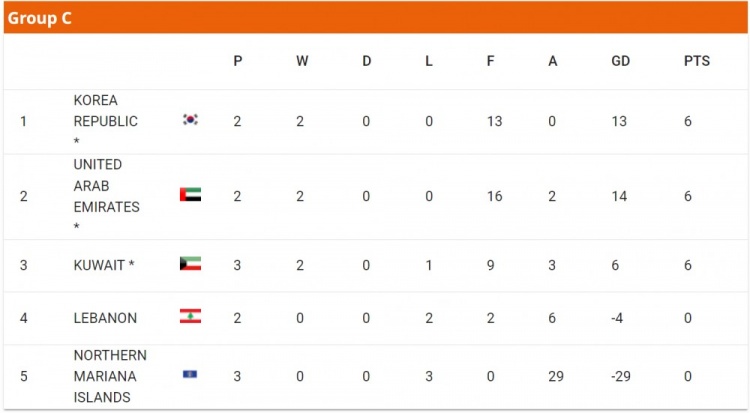Click the Korea Republic flag icon
This screenshot has height=413, width=750.
(x=190, y=120)
